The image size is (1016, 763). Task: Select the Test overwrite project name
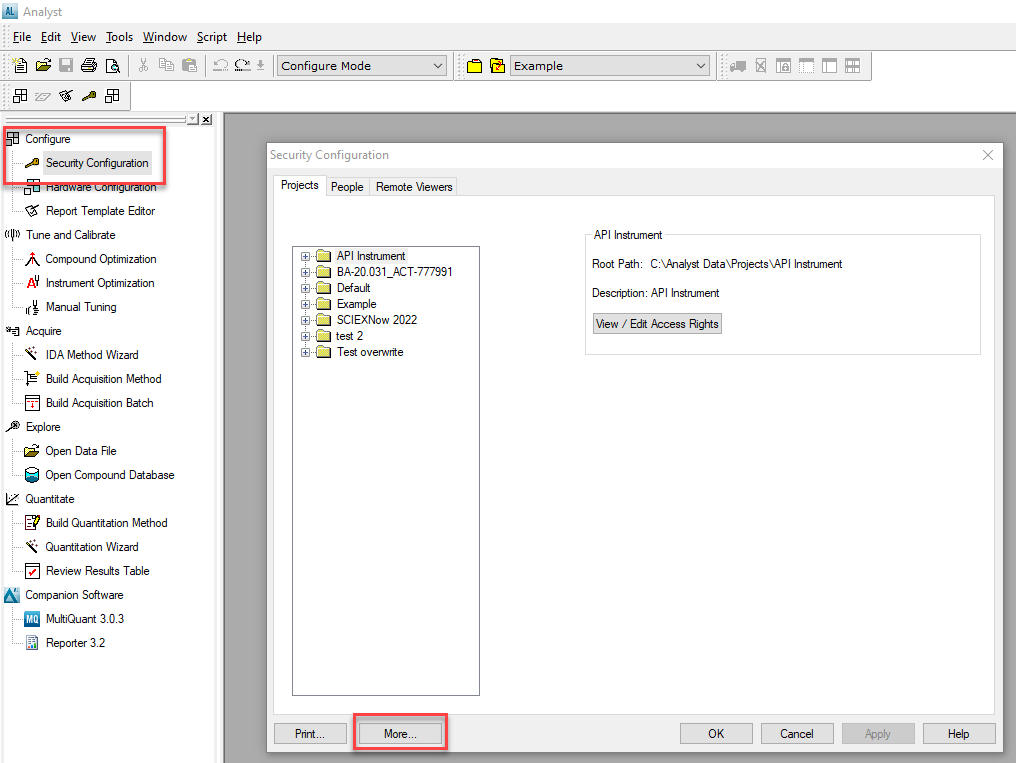tap(370, 352)
